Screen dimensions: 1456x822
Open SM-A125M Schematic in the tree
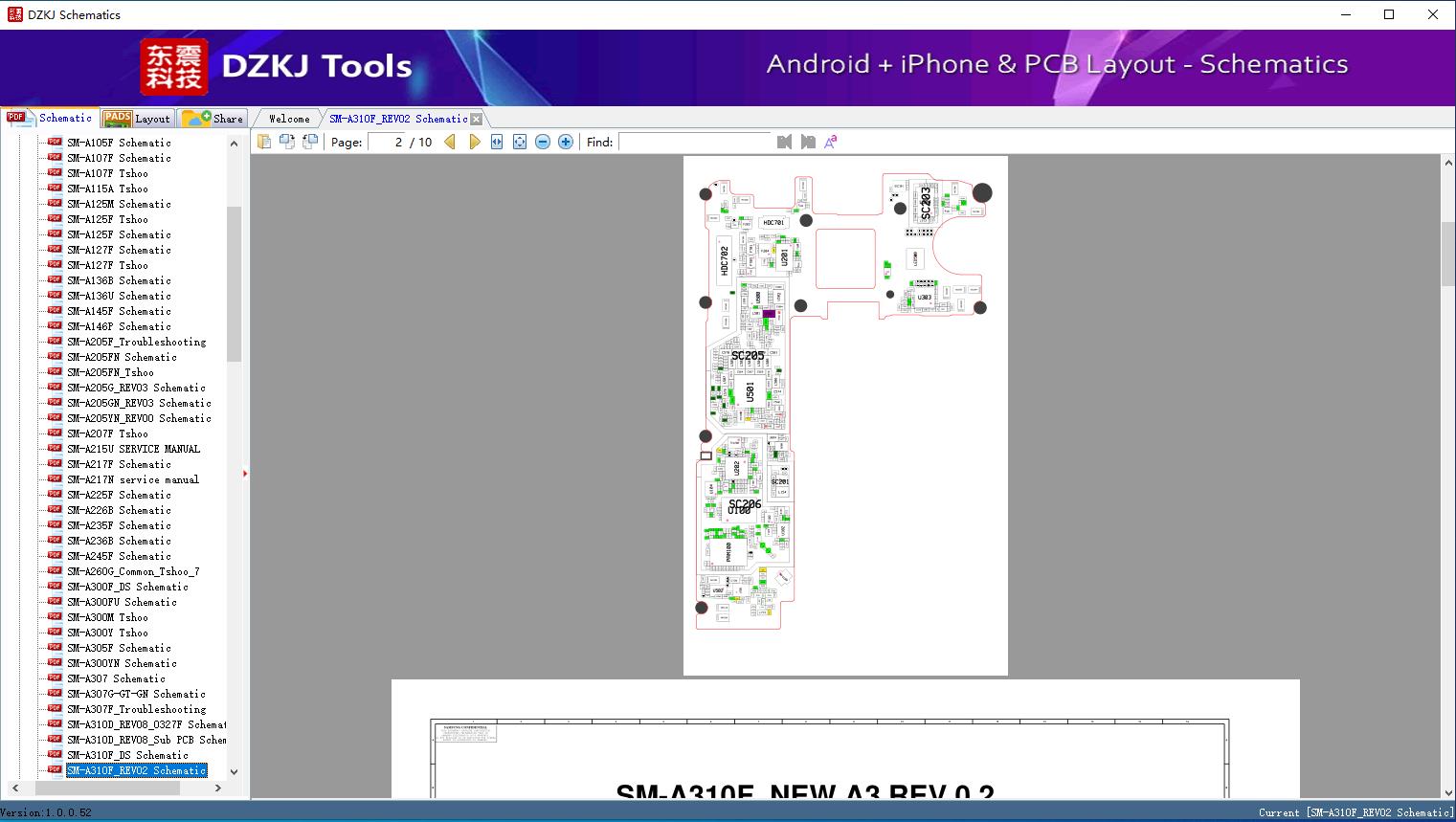[119, 204]
